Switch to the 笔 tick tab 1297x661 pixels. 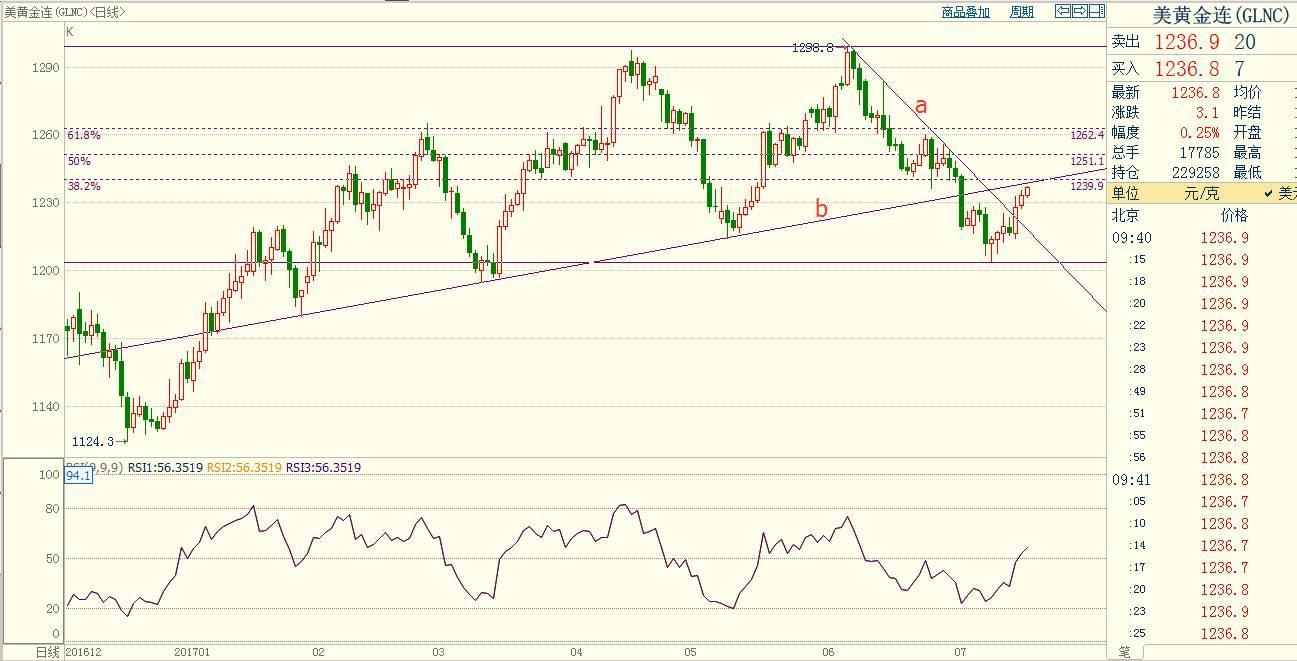1124,652
